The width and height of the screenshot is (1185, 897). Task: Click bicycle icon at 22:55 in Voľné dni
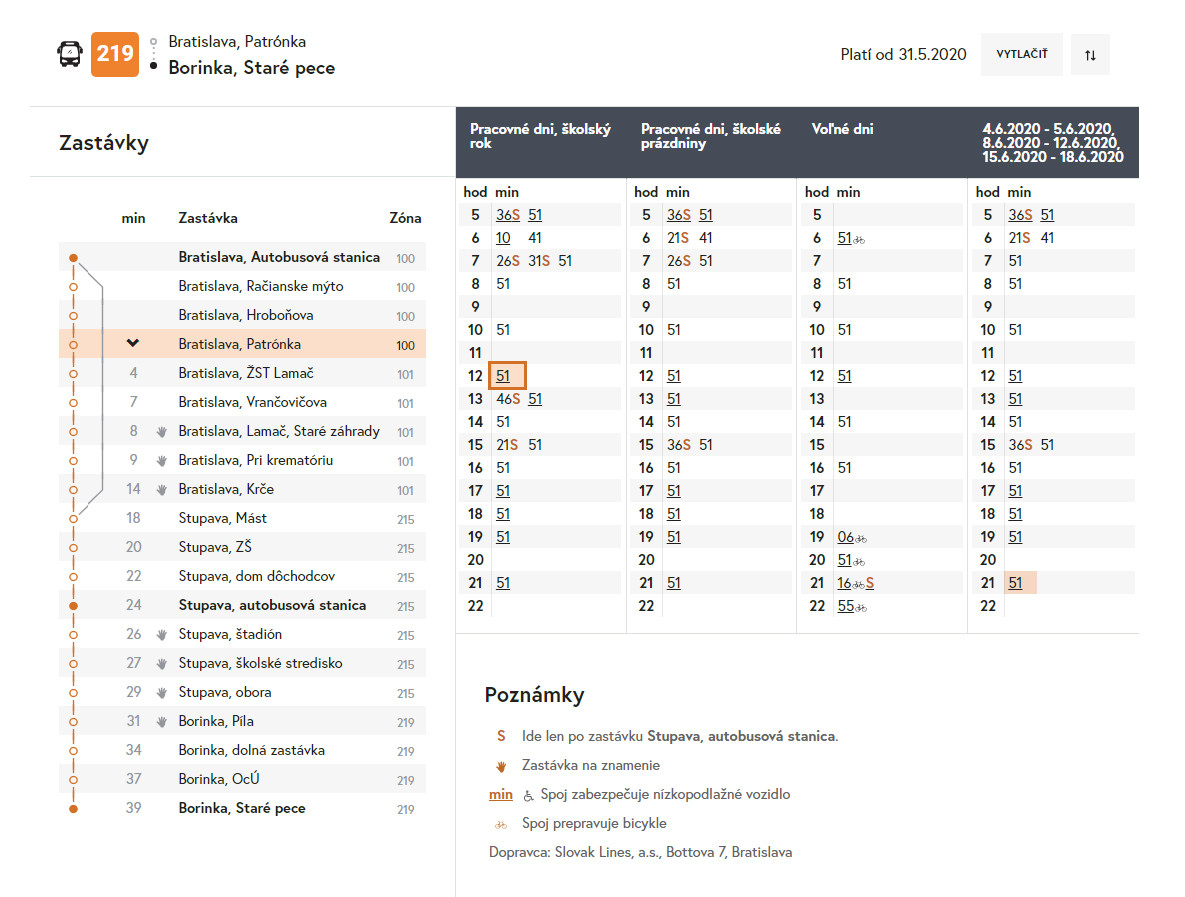click(861, 607)
